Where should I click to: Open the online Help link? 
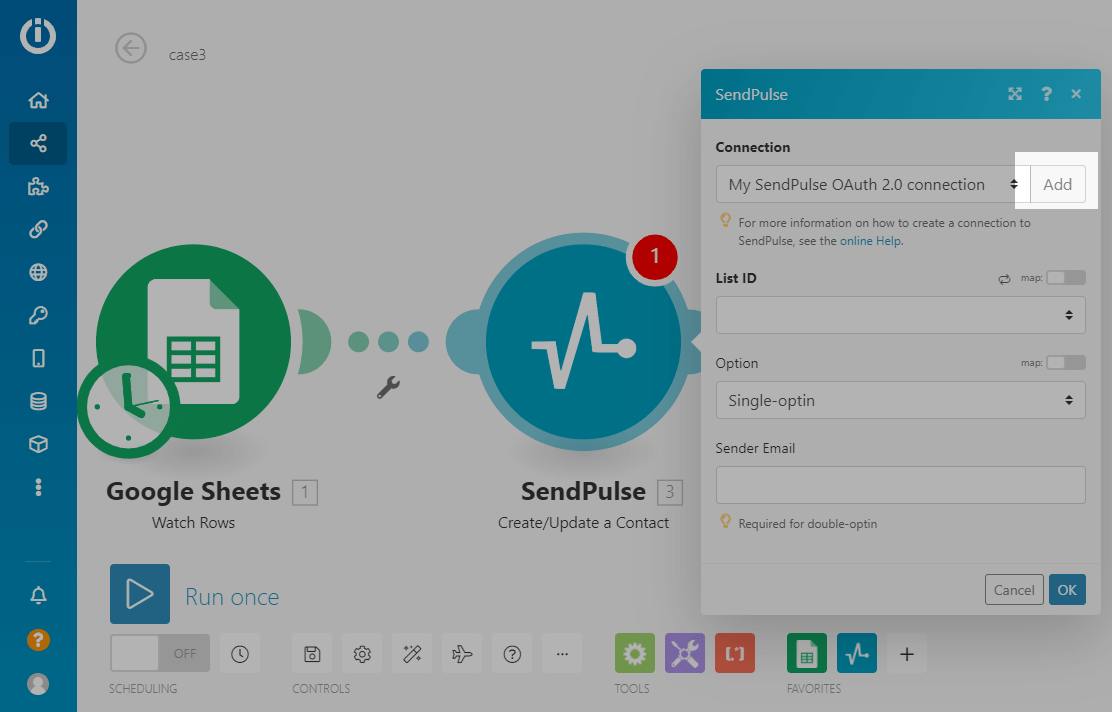[x=870, y=241]
